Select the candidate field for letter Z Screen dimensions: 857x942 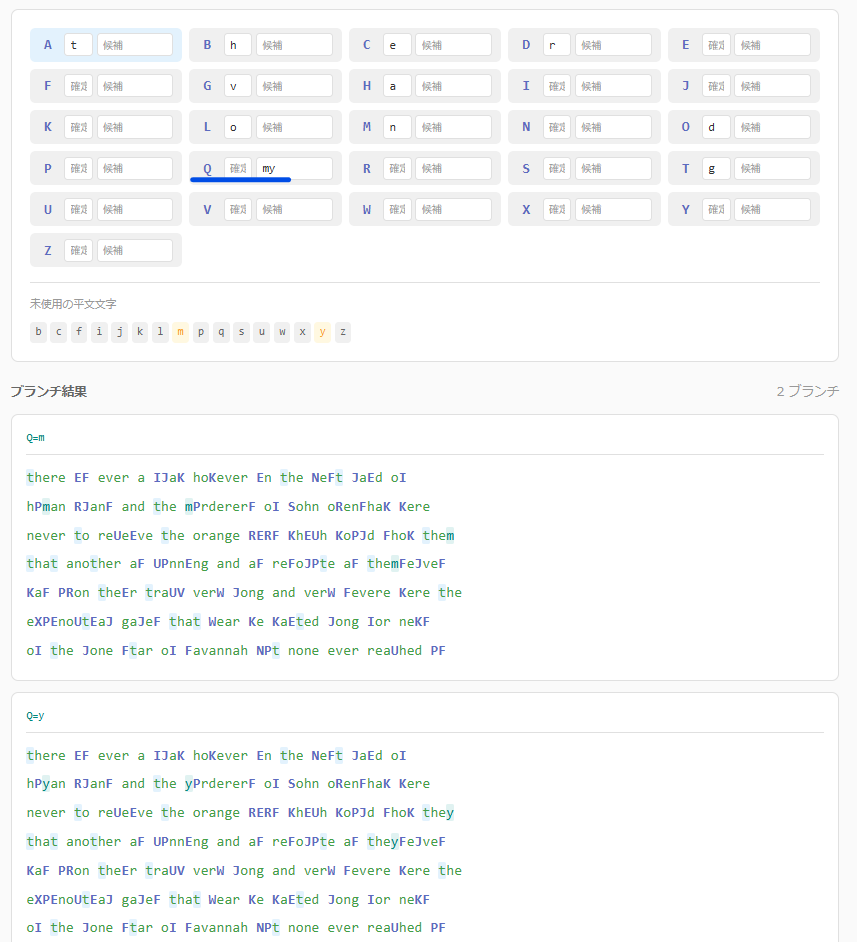(x=135, y=250)
